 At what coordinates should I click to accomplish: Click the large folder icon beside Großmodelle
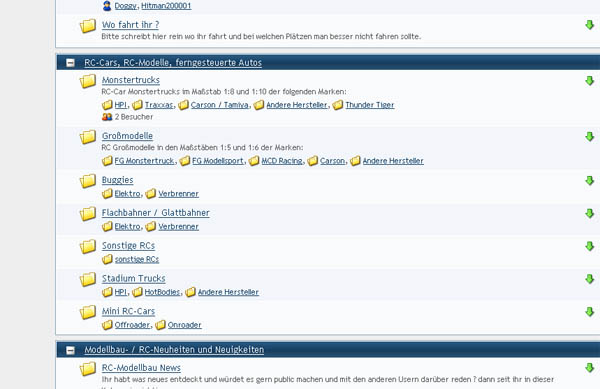(x=88, y=137)
